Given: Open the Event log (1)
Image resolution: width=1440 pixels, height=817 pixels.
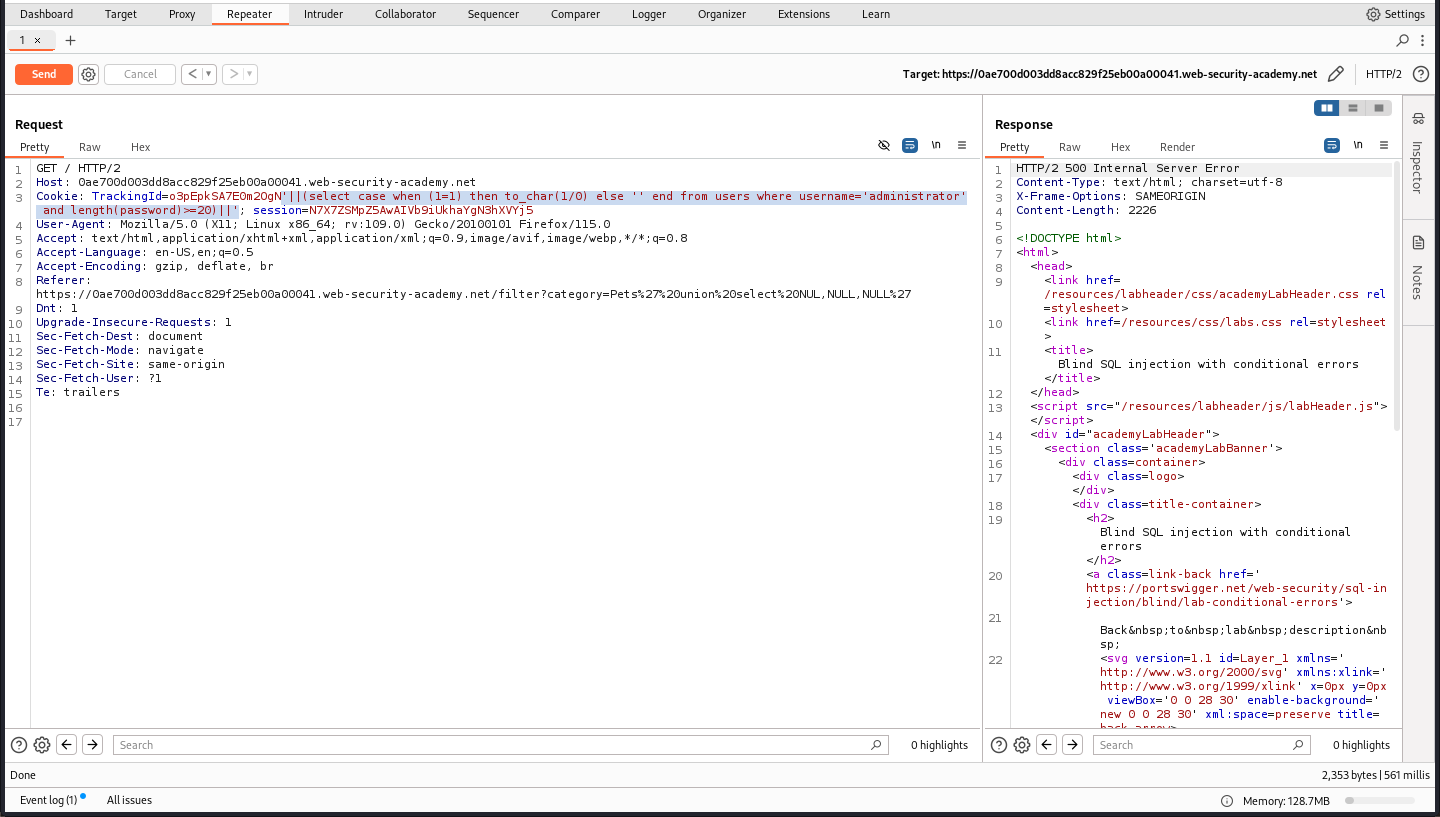Looking at the screenshot, I should click(49, 801).
